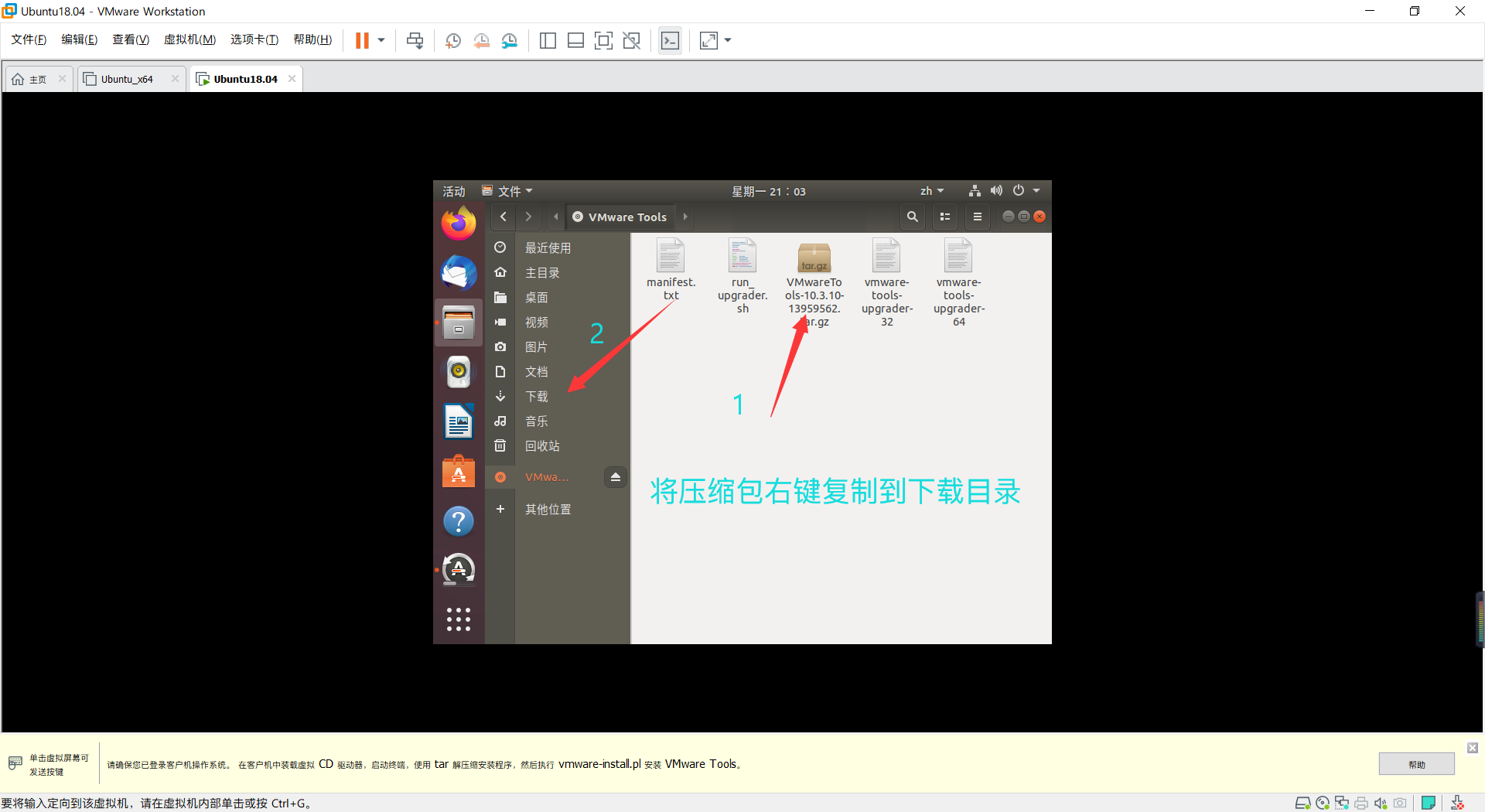Toggle list/grid view in Files
The image size is (1485, 812).
point(945,217)
